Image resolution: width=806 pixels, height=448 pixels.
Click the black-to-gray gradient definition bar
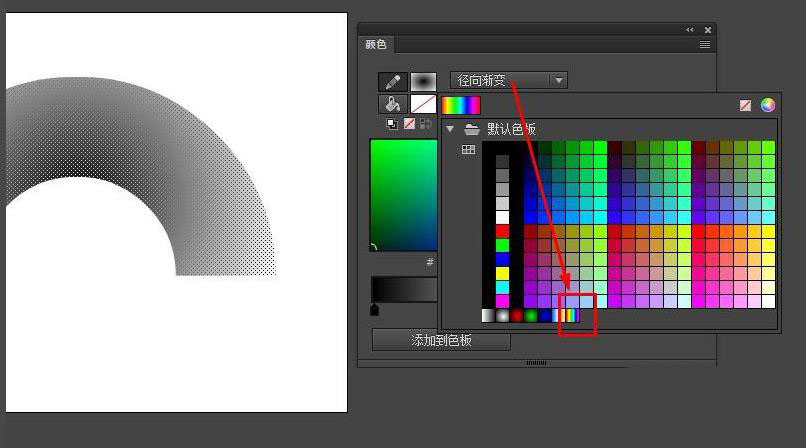[x=404, y=290]
